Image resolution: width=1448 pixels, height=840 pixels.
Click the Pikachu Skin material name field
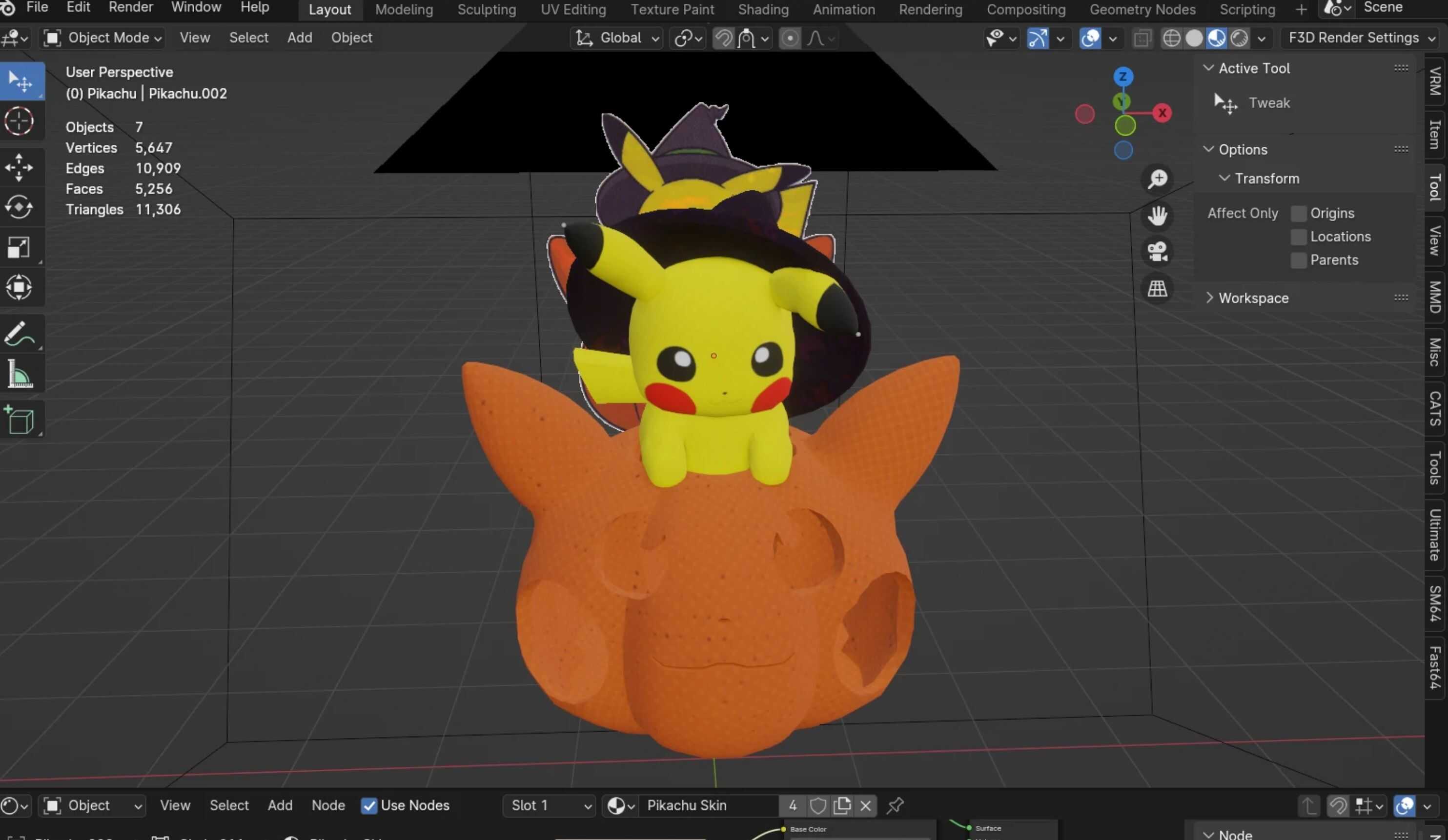(710, 805)
